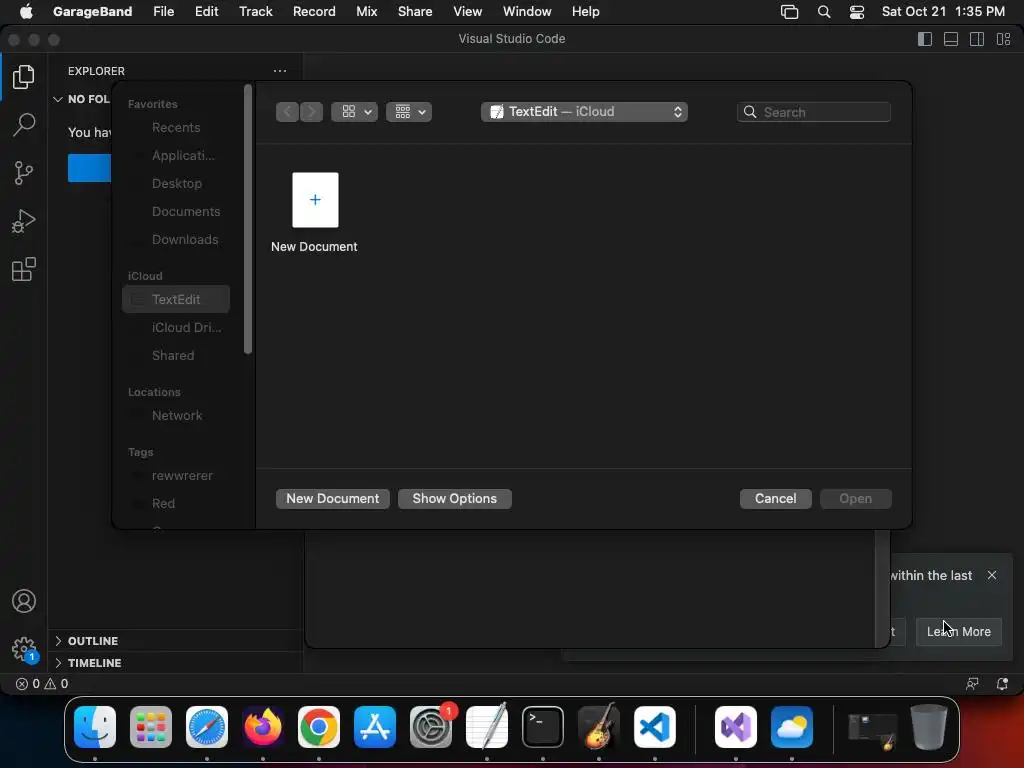Click the feedback icon in VS Code status bar
This screenshot has width=1024, height=768.
click(x=972, y=684)
